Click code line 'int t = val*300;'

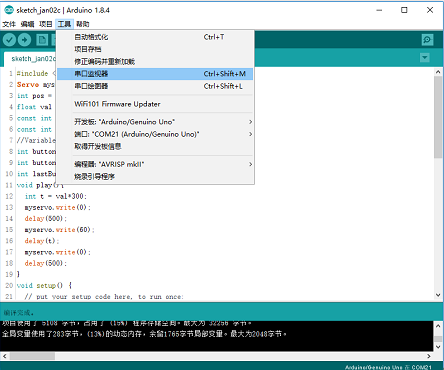56,196
